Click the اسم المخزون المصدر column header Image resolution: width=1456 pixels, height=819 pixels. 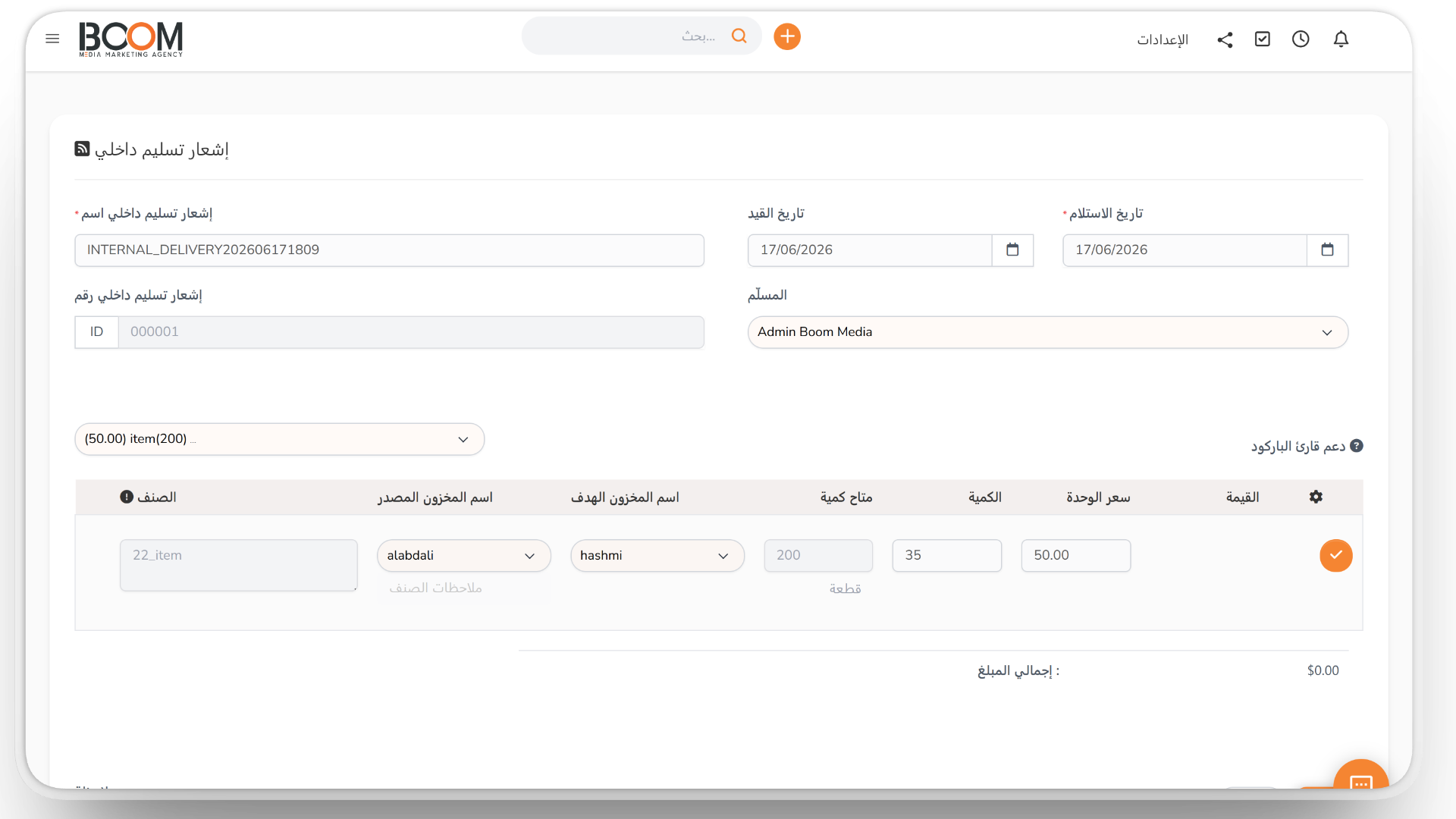point(435,497)
